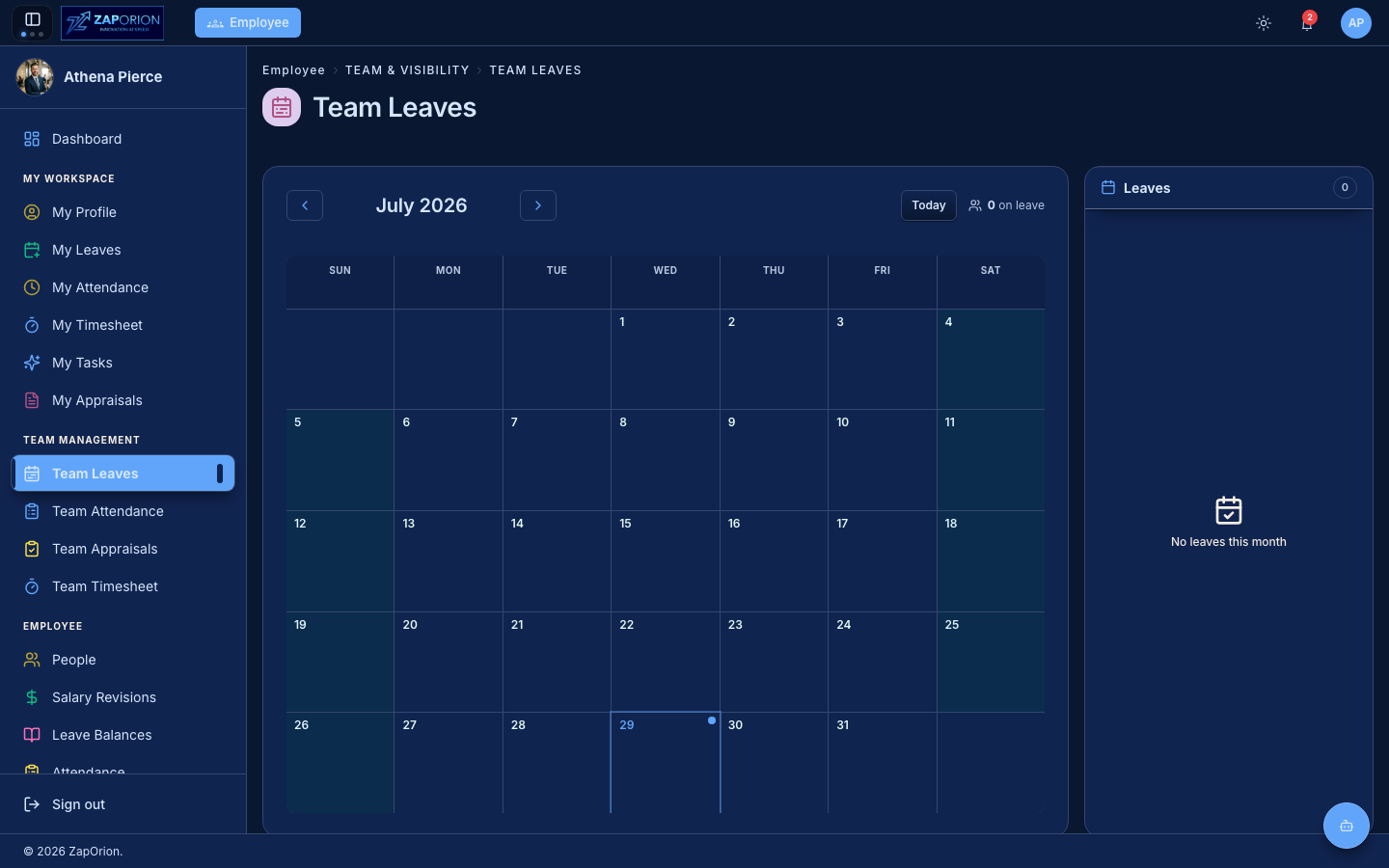1389x868 pixels.
Task: Click the 'No leaves this month' text
Action: (1229, 542)
